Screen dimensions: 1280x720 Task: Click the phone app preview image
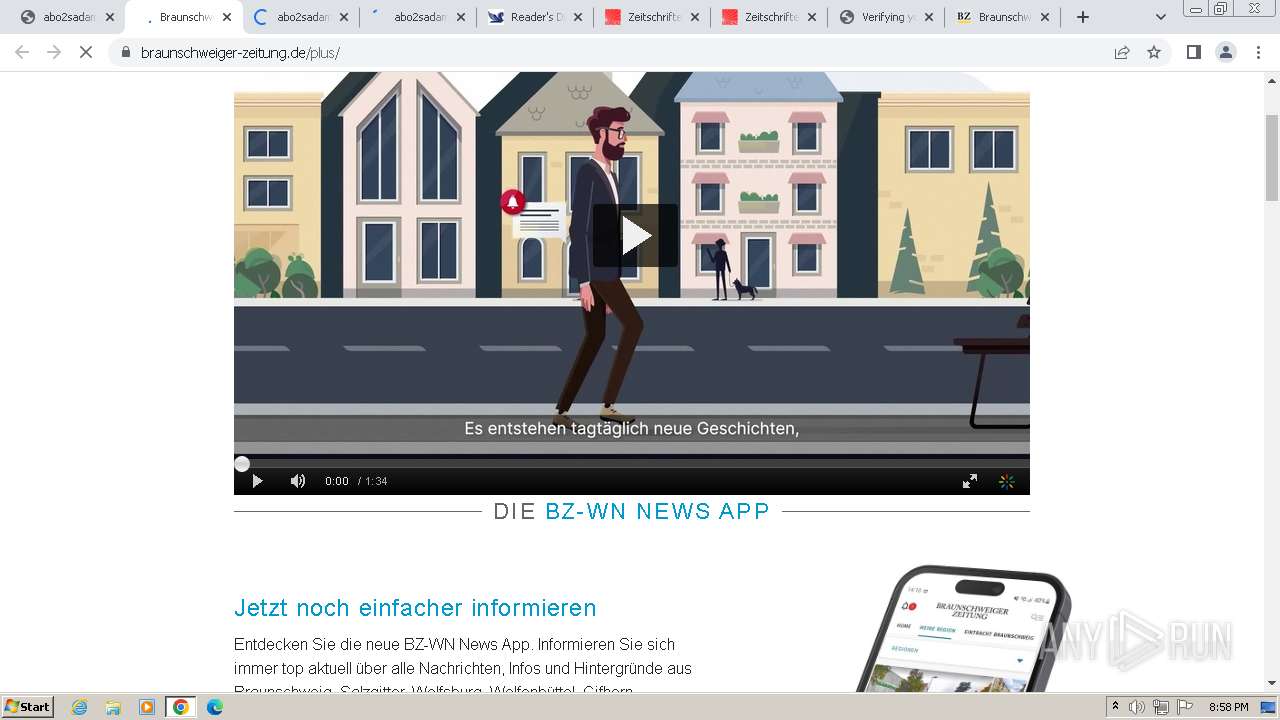(x=965, y=630)
